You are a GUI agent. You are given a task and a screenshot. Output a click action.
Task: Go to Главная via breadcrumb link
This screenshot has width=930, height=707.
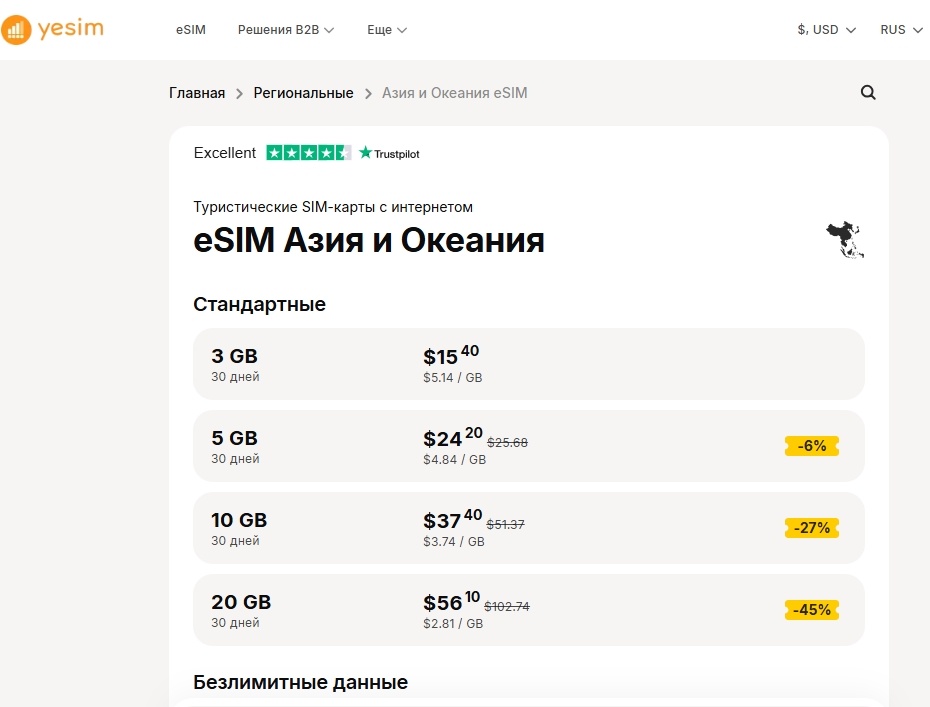point(196,92)
